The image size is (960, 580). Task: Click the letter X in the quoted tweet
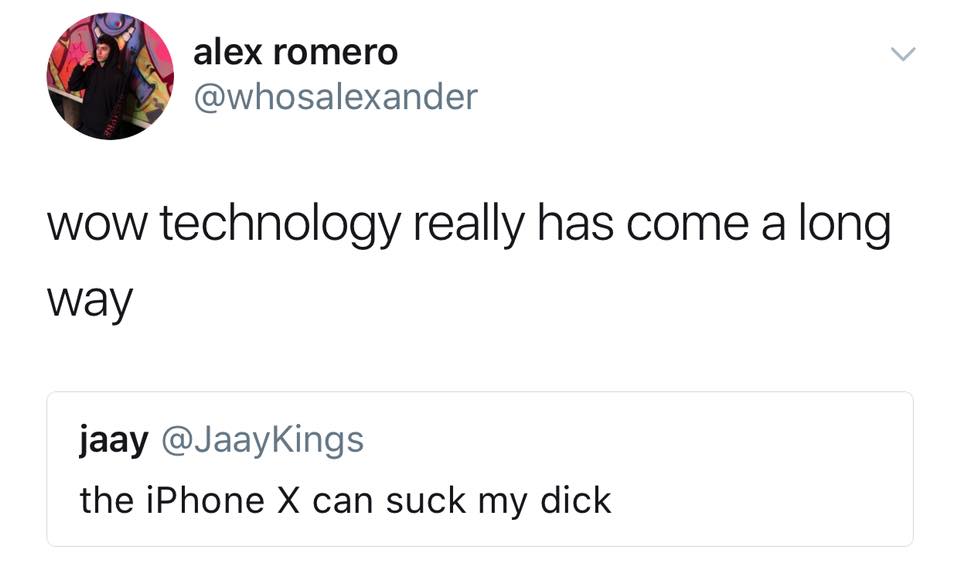pyautogui.click(x=288, y=500)
